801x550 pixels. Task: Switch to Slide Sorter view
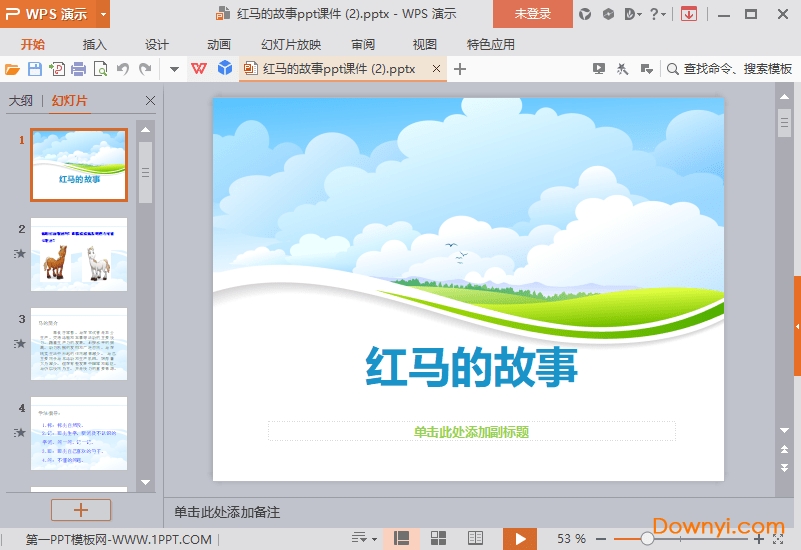pyautogui.click(x=438, y=538)
